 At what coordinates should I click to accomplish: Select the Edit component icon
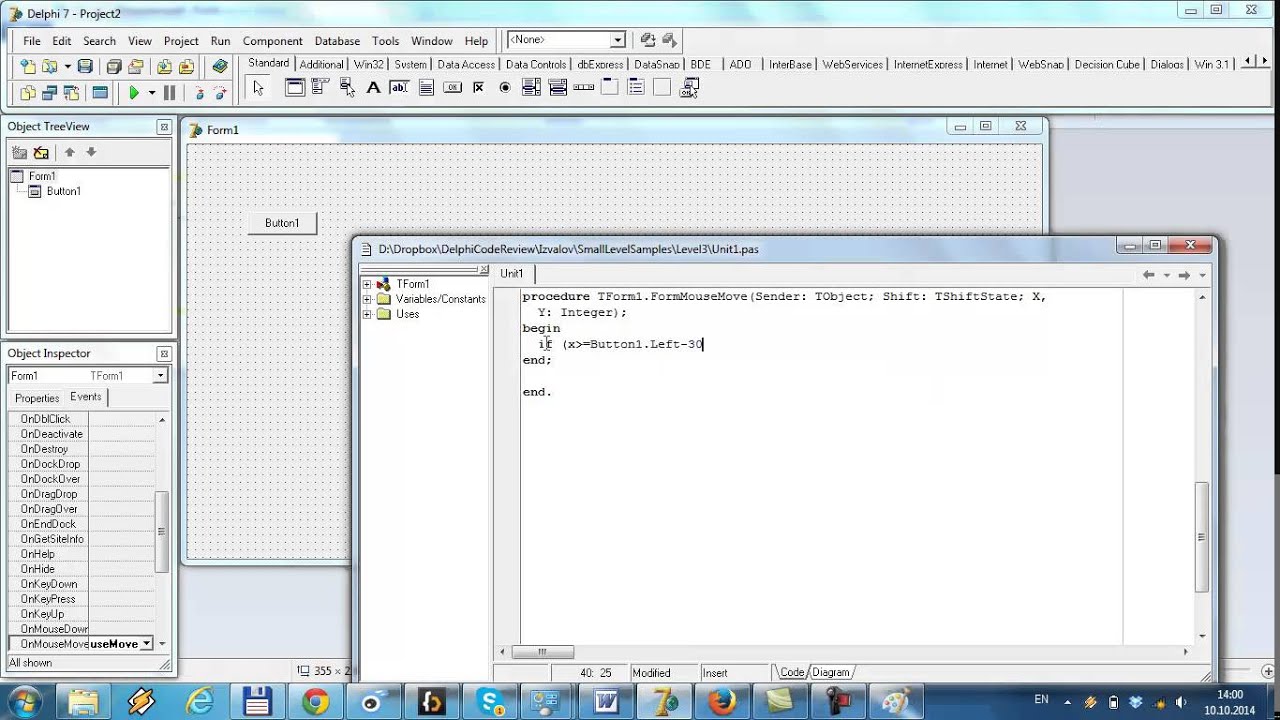pyautogui.click(x=399, y=88)
